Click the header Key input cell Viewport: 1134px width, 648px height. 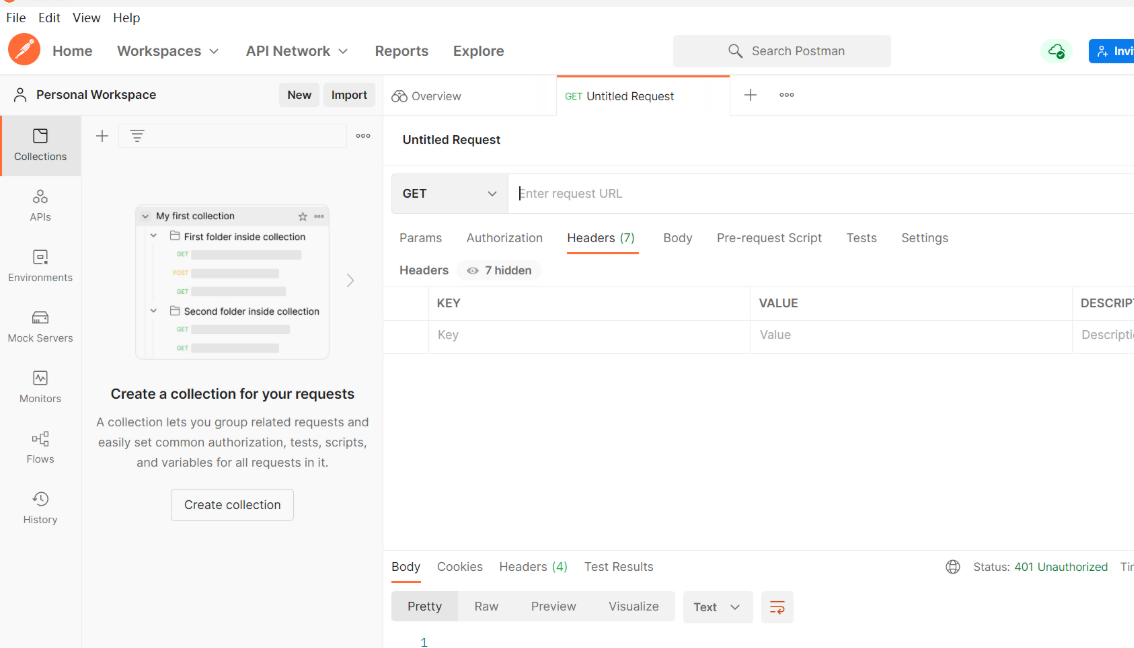coord(589,336)
